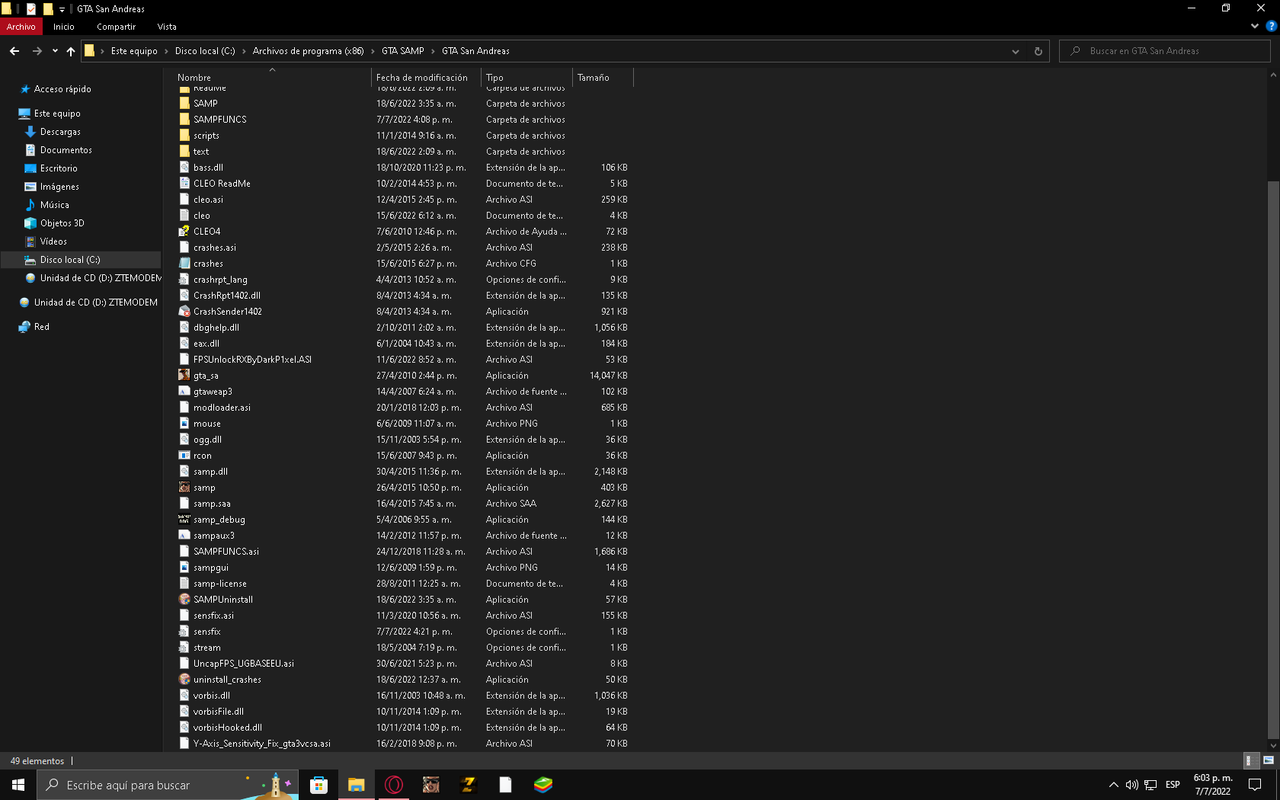Click the SAMPUninstall application icon

(x=184, y=599)
